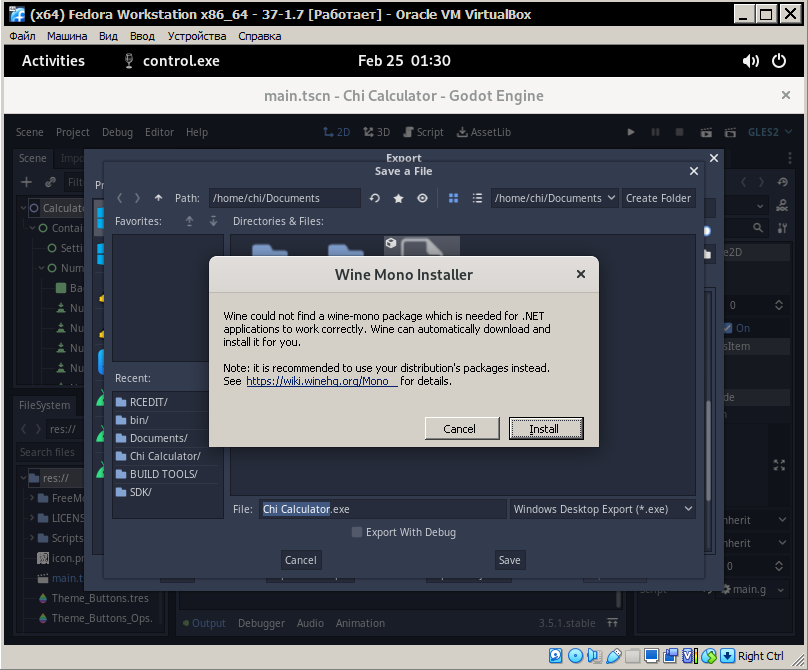Move favorite up arrow
The height and width of the screenshot is (670, 808).
pyautogui.click(x=190, y=221)
